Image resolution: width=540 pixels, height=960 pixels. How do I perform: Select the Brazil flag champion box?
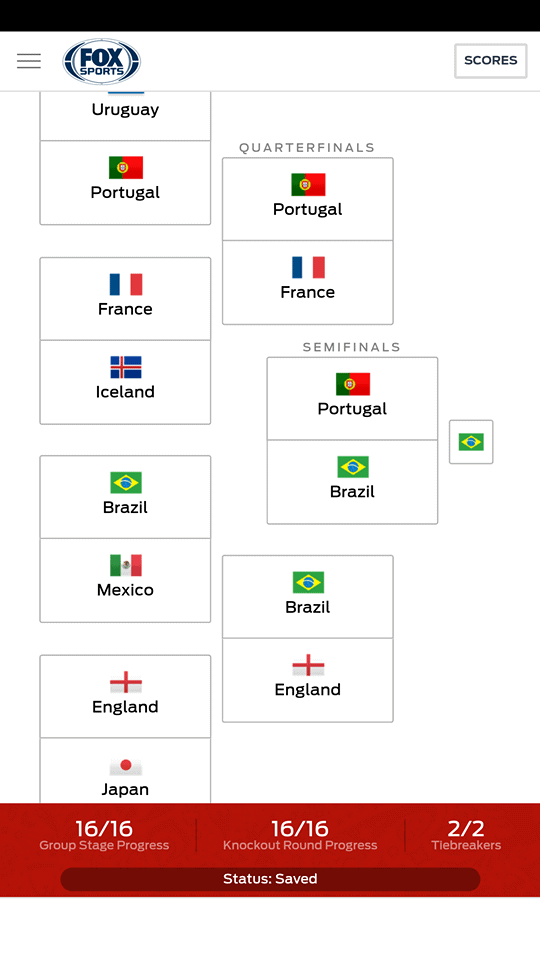471,441
